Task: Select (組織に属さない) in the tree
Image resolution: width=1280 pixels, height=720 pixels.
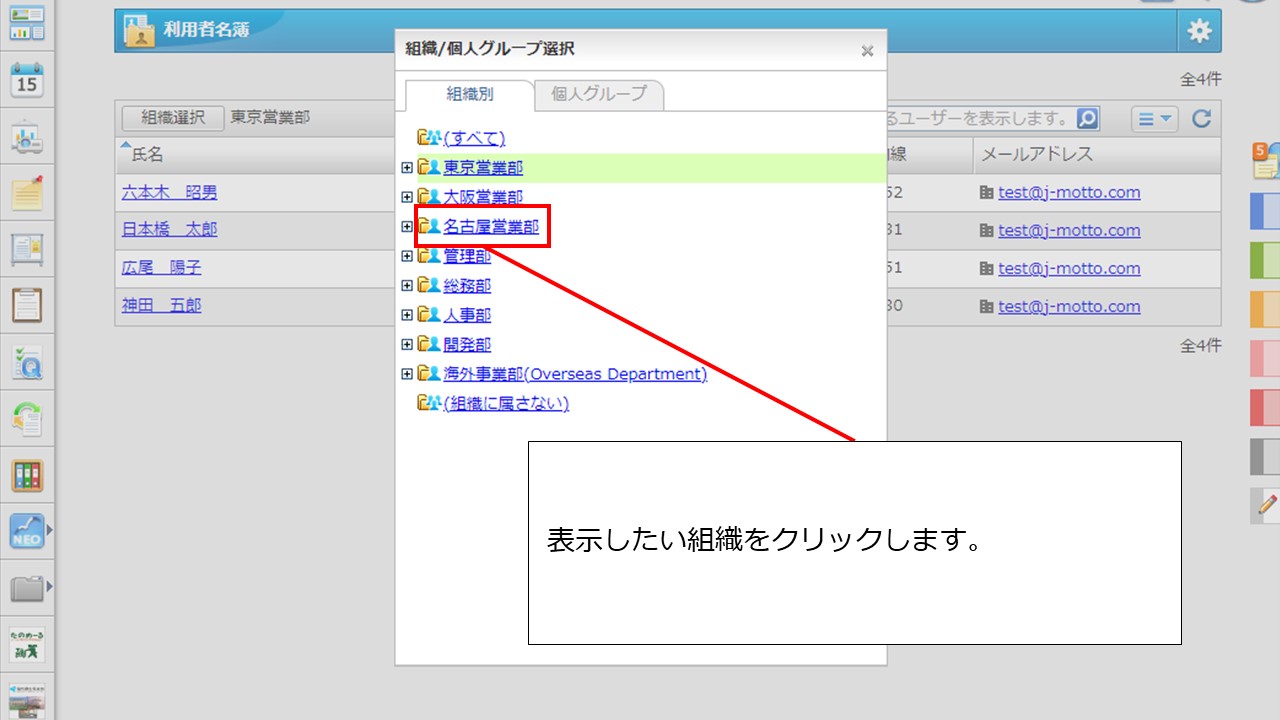Action: click(506, 403)
